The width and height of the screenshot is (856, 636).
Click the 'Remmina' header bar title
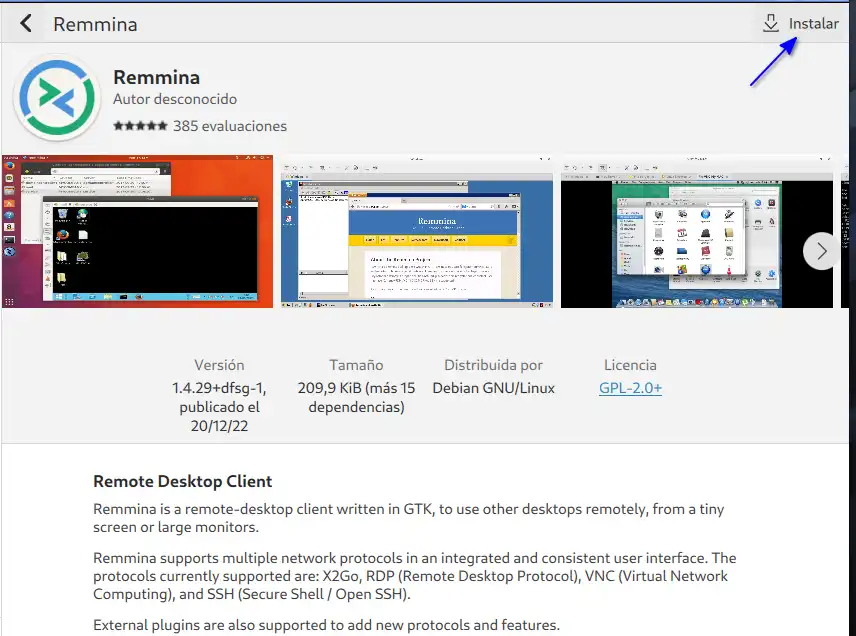pos(95,24)
